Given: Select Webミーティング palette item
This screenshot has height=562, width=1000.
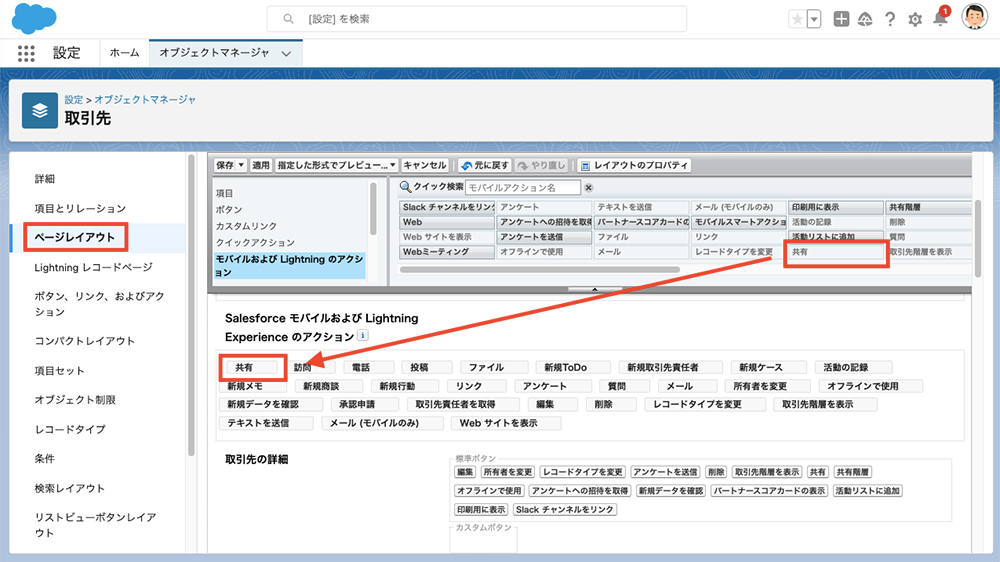Looking at the screenshot, I should [x=447, y=252].
